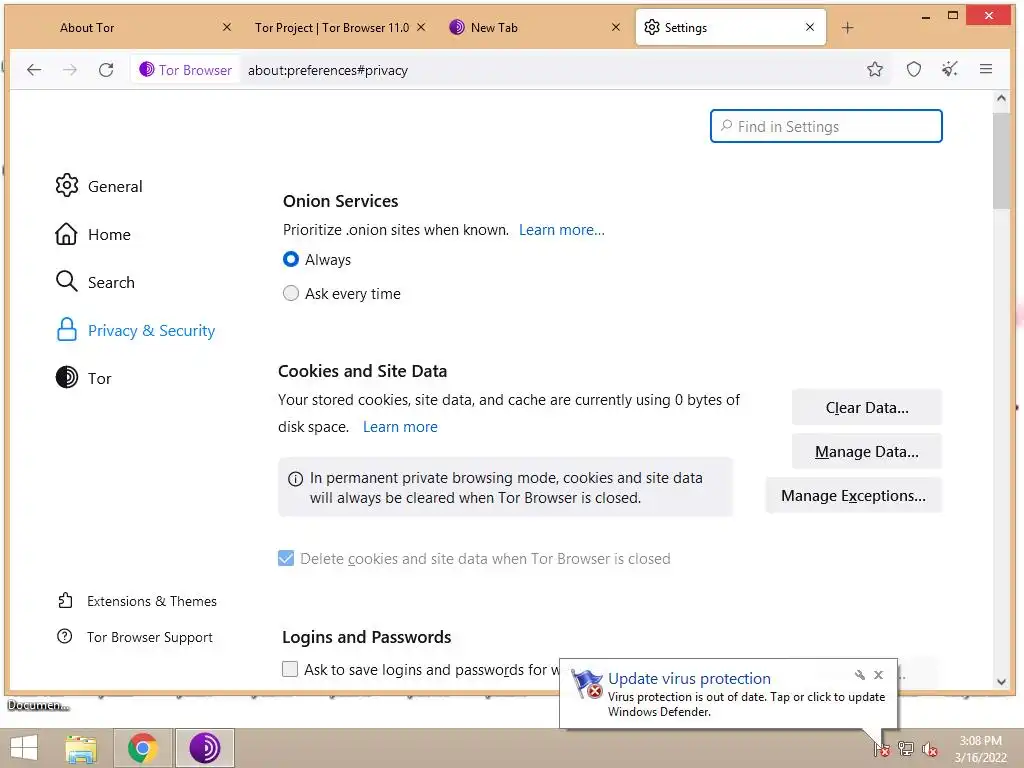Click the General gear icon in sidebar
Viewport: 1024px width, 768px height.
[x=67, y=185]
